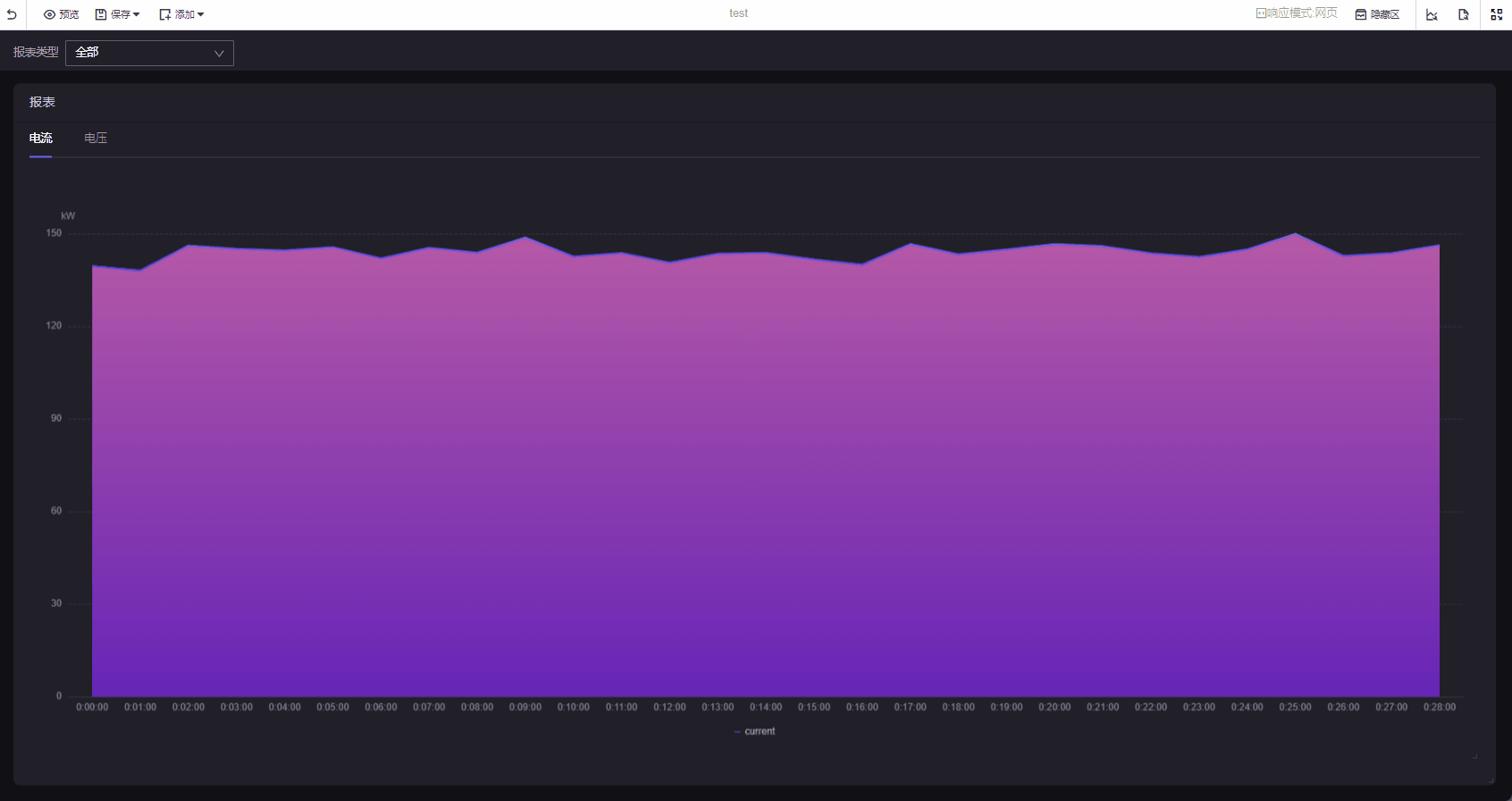Expand the 添加 dropdown arrow
This screenshot has width=1512, height=801.
(201, 14)
